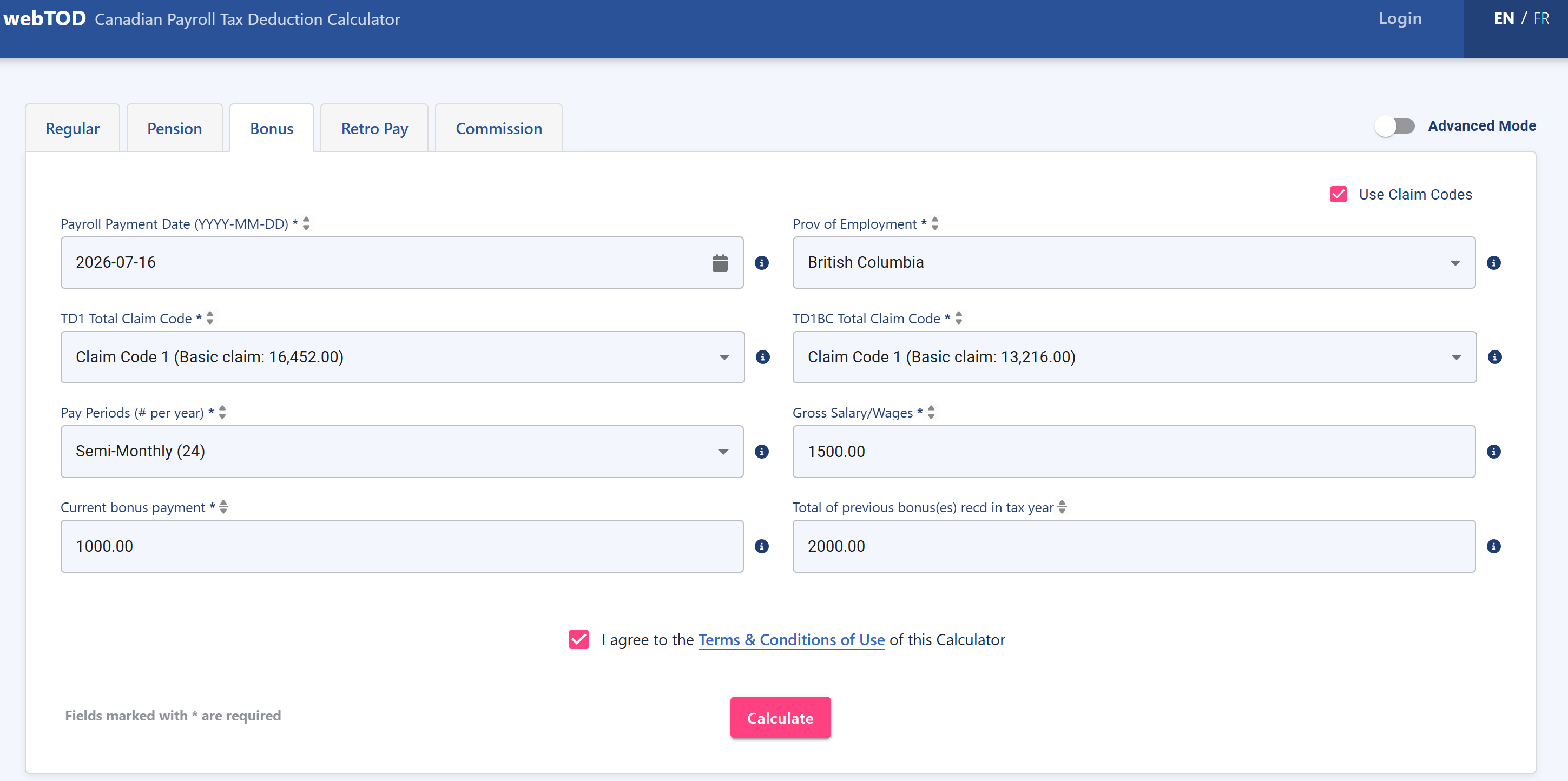Show info for Current bonus payment
This screenshot has width=1568, height=781.
[x=761, y=546]
